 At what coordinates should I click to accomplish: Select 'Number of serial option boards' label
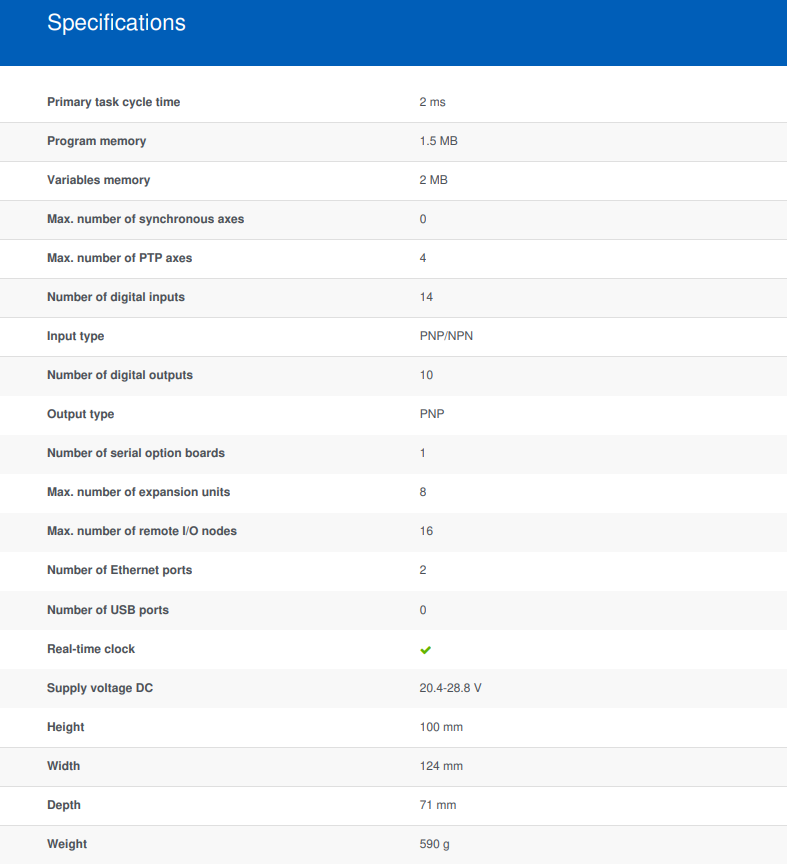click(136, 453)
